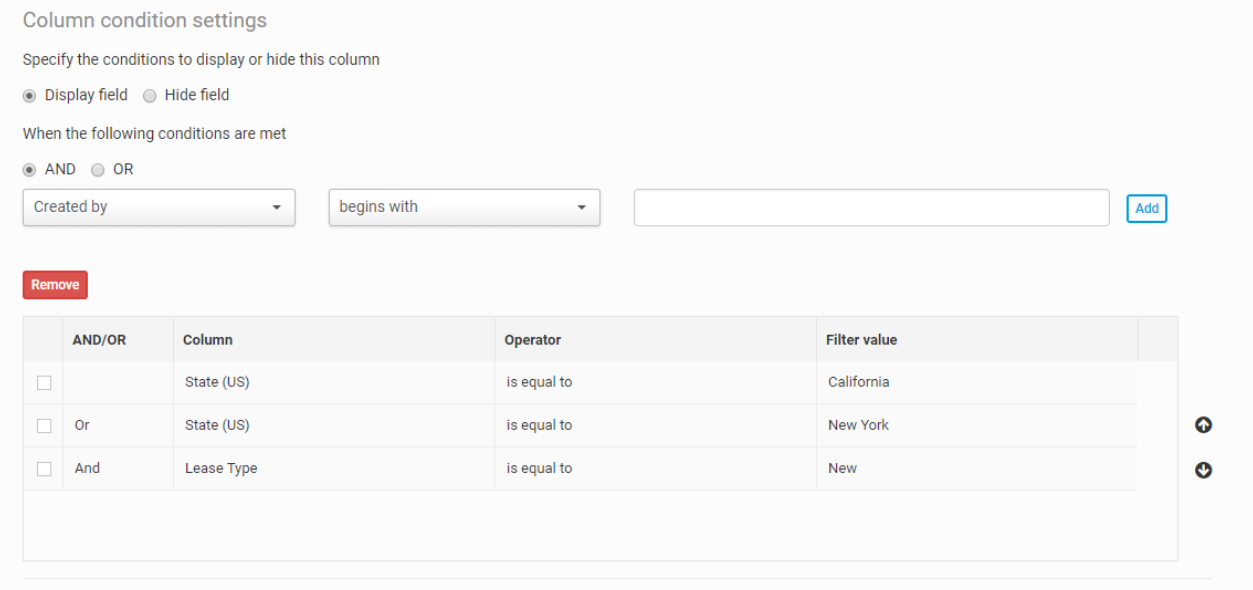Click the filter value text input

(871, 208)
